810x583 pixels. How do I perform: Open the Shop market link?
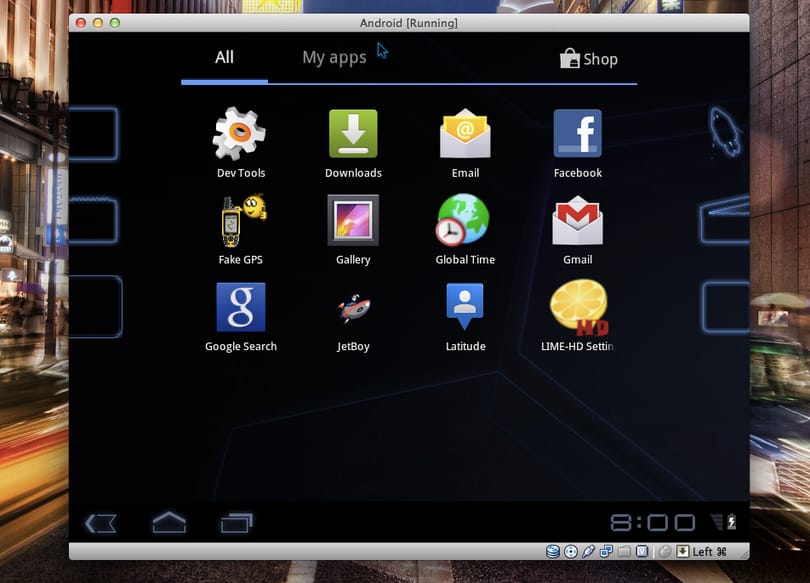pos(589,59)
